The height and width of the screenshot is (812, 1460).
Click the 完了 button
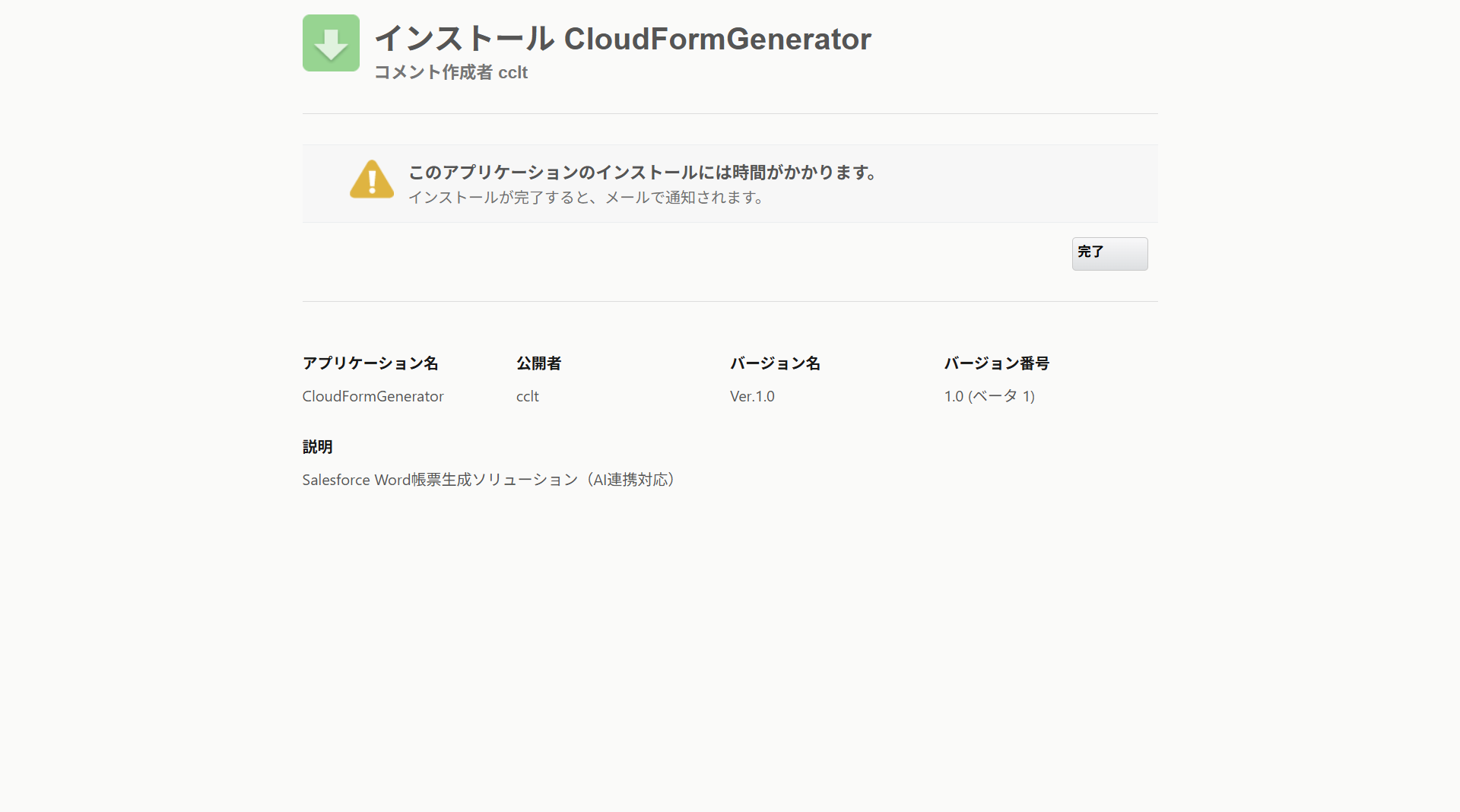pyautogui.click(x=1109, y=253)
